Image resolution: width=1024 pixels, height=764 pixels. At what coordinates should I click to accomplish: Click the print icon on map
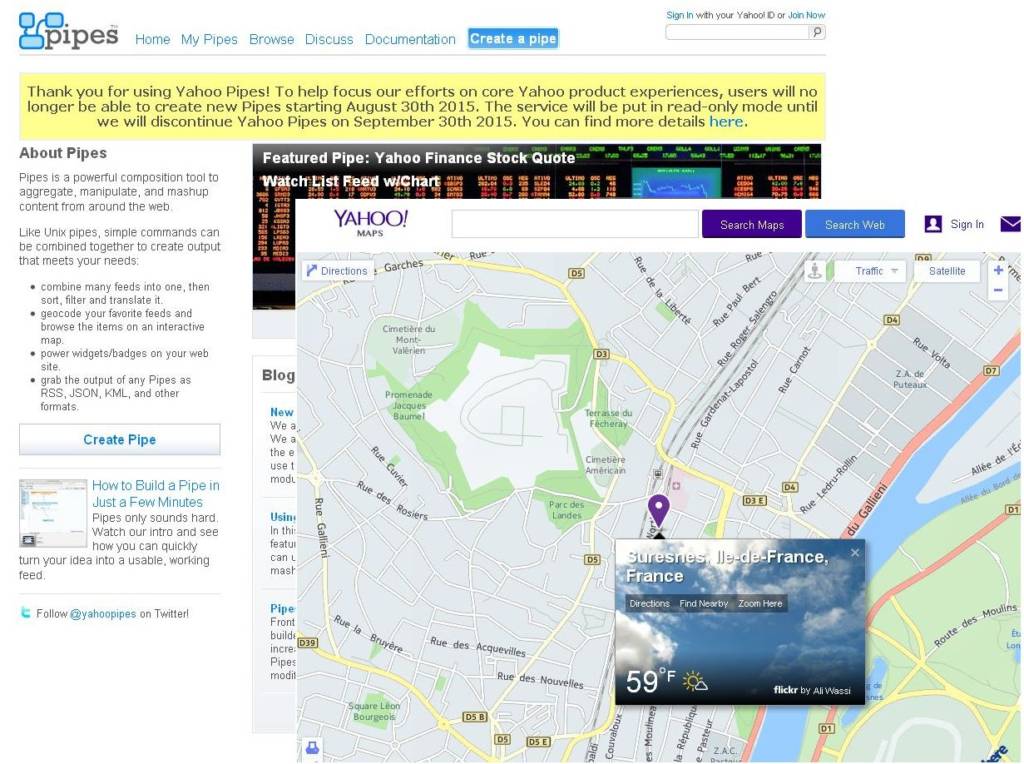tap(312, 748)
